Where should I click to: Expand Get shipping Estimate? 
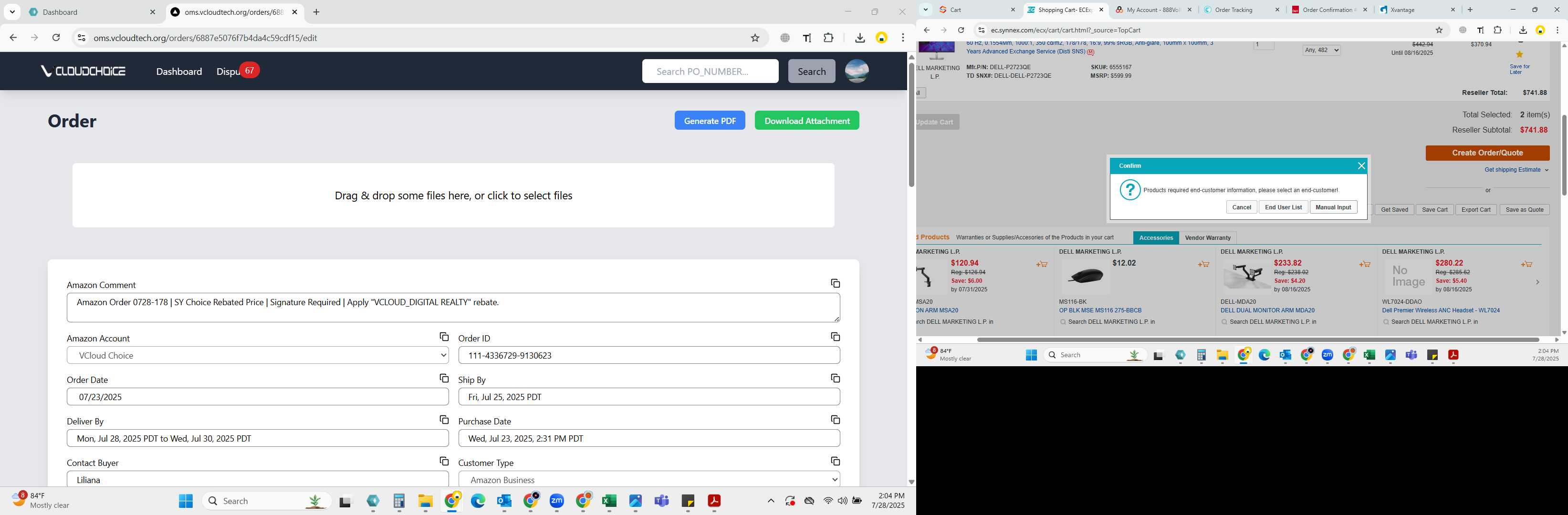coord(1516,170)
